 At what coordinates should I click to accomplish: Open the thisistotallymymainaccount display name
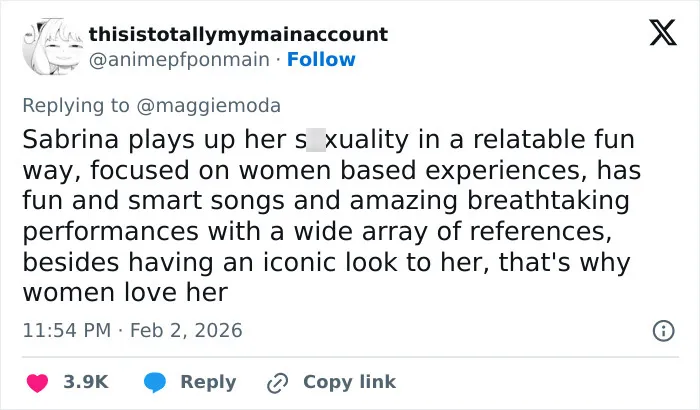[238, 34]
